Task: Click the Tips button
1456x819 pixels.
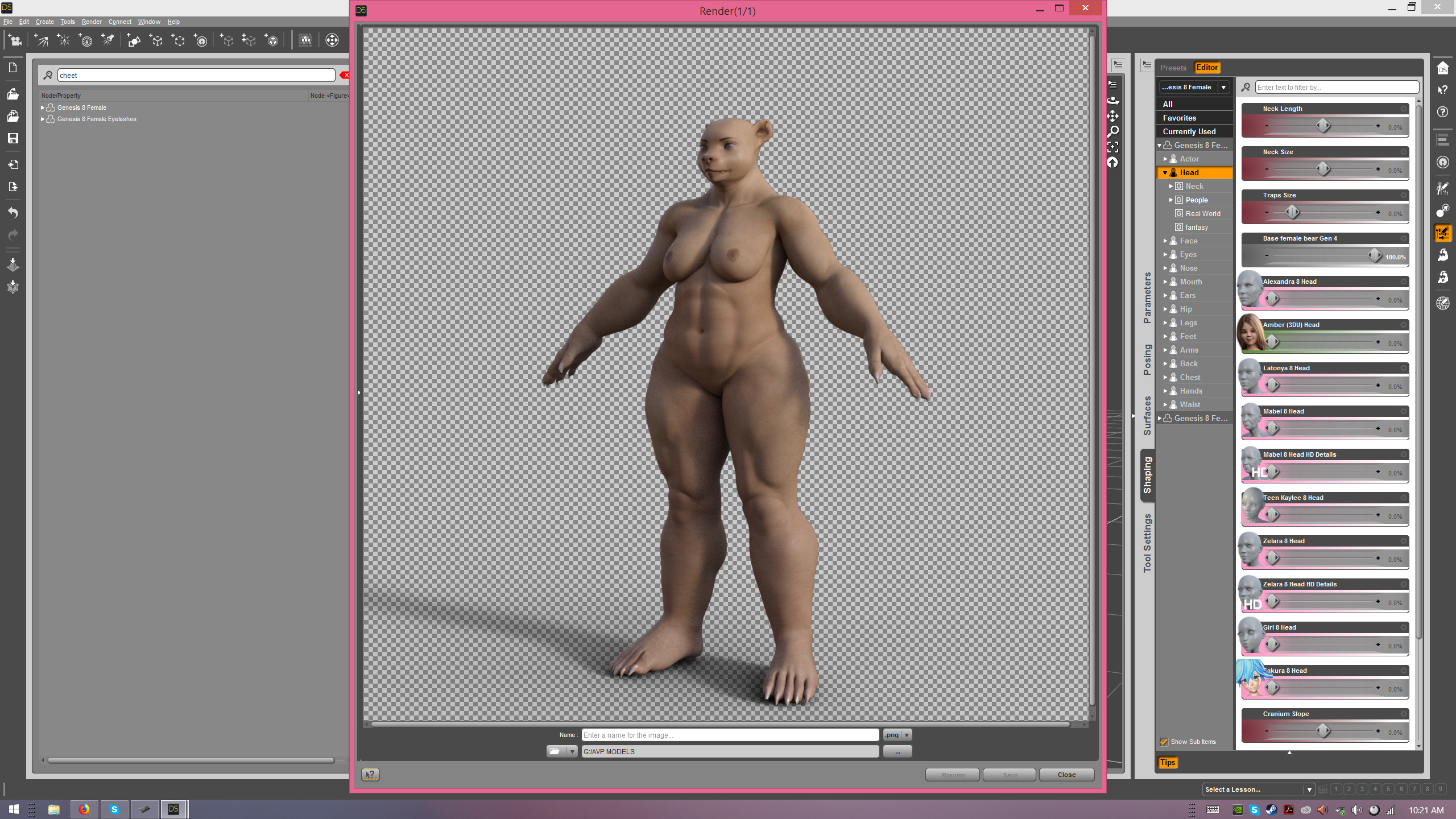Action: tap(1168, 762)
